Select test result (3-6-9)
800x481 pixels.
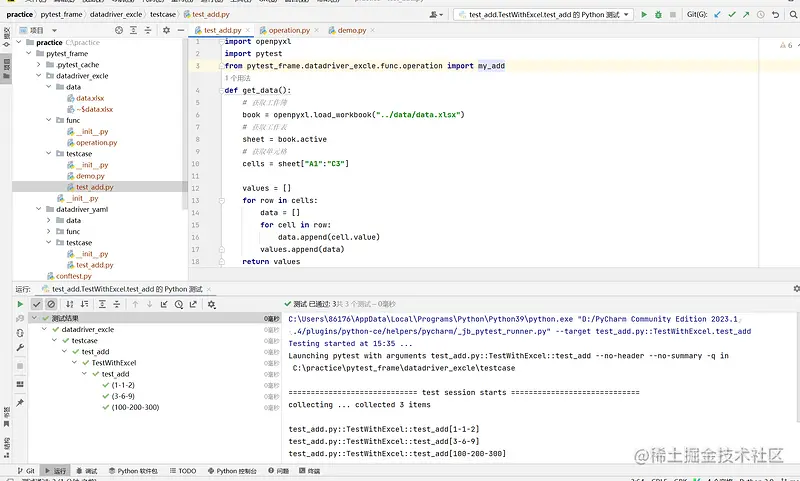(123, 396)
